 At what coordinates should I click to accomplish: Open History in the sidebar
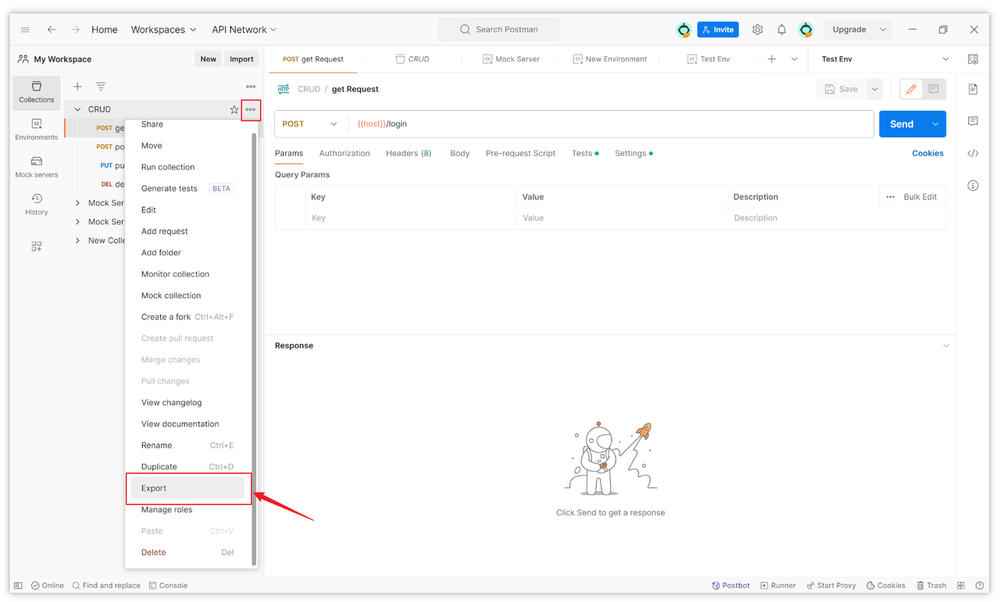(x=36, y=205)
